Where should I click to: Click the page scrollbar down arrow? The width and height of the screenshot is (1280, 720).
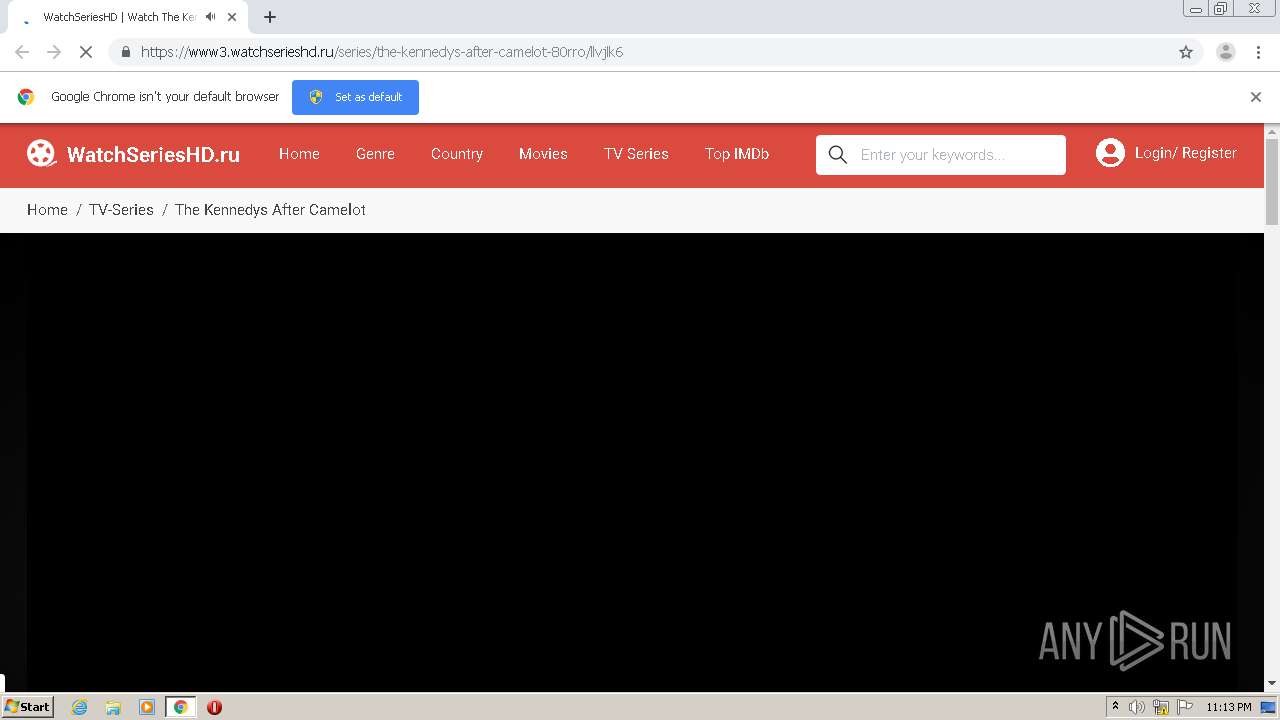[x=1272, y=683]
